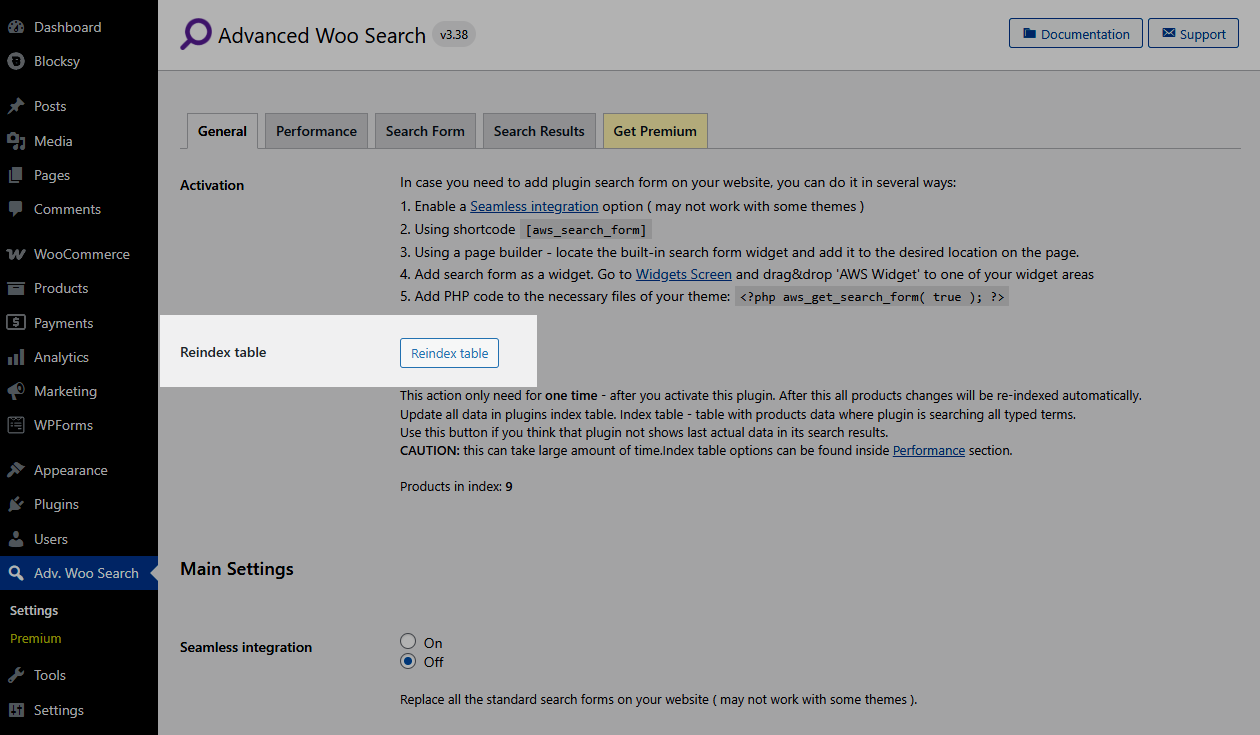The height and width of the screenshot is (735, 1260).
Task: Click the Media icon in the sidebar
Action: pyautogui.click(x=16, y=141)
